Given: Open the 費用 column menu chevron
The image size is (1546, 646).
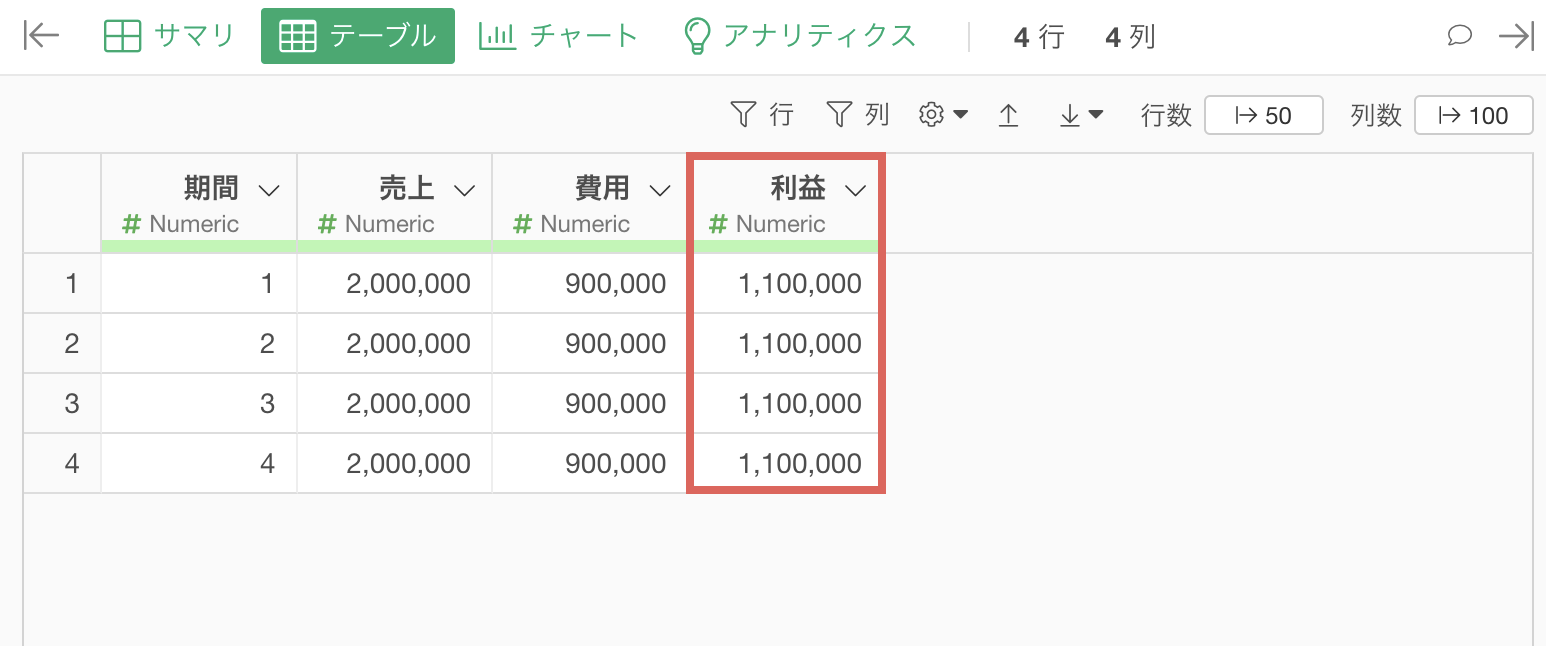Looking at the screenshot, I should point(660,190).
